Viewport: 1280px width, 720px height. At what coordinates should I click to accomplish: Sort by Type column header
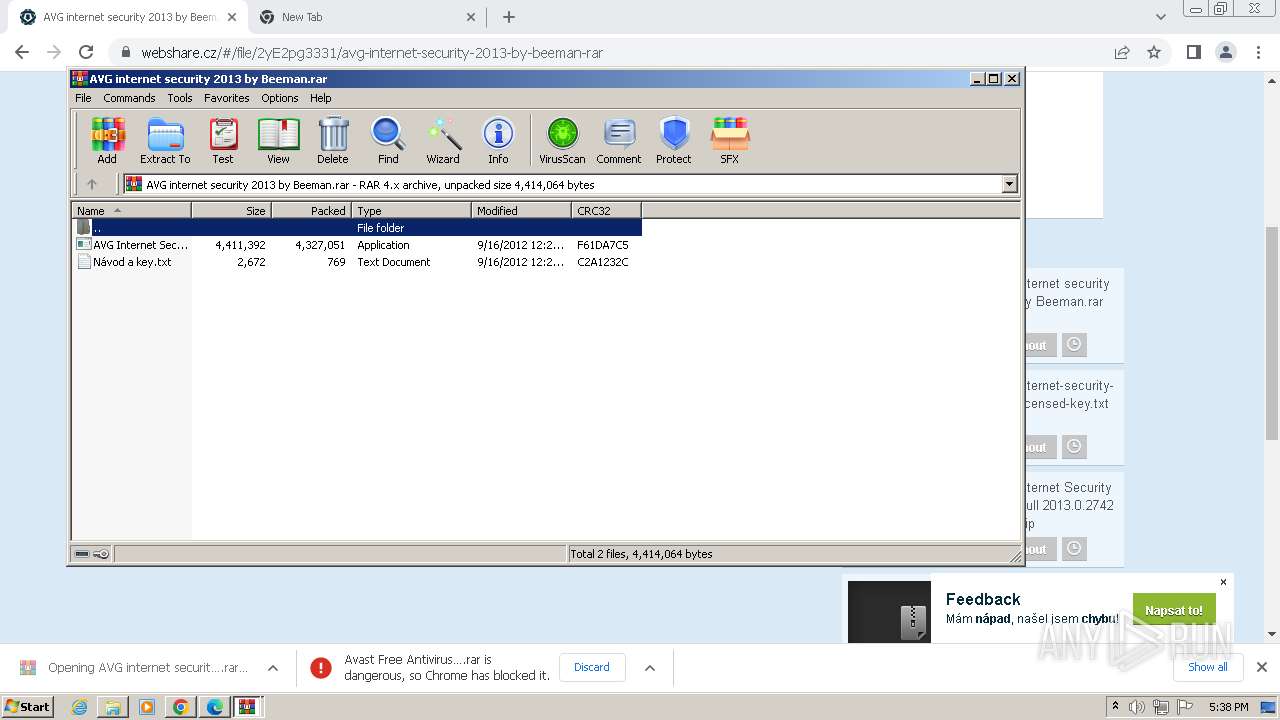pyautogui.click(x=411, y=210)
